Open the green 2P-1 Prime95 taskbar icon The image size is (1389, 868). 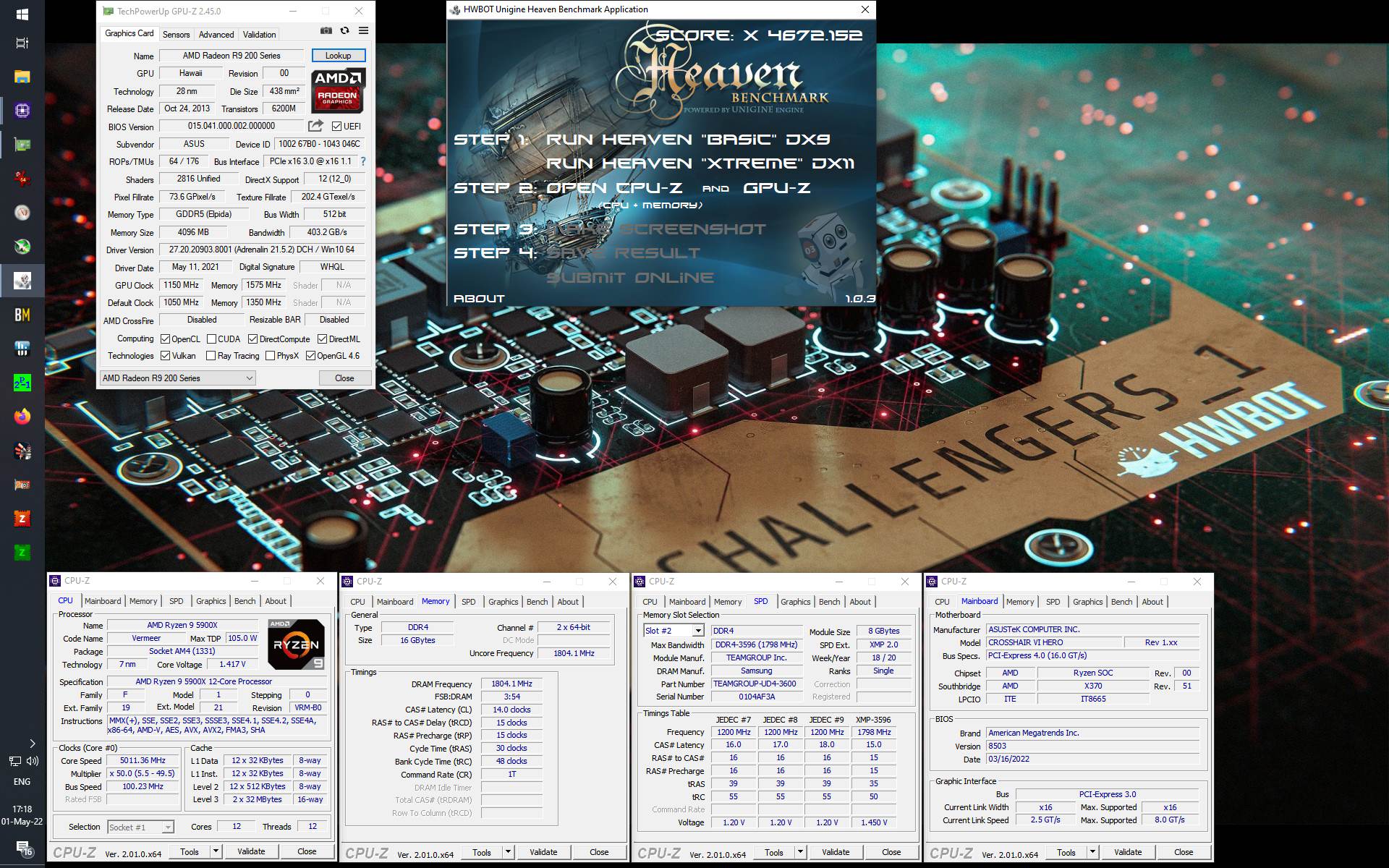22,383
